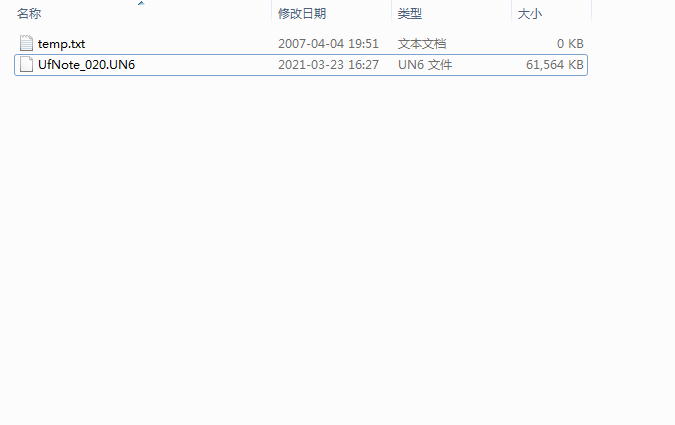This screenshot has height=425, width=675.
Task: Click the 2007-04-04 19:51 modified date
Action: (x=328, y=44)
